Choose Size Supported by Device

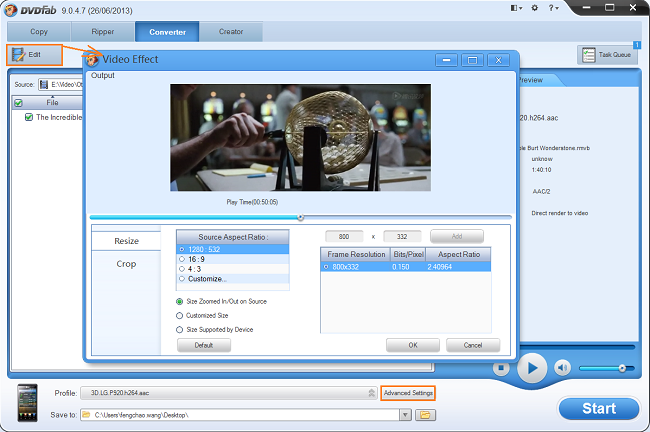click(215, 330)
